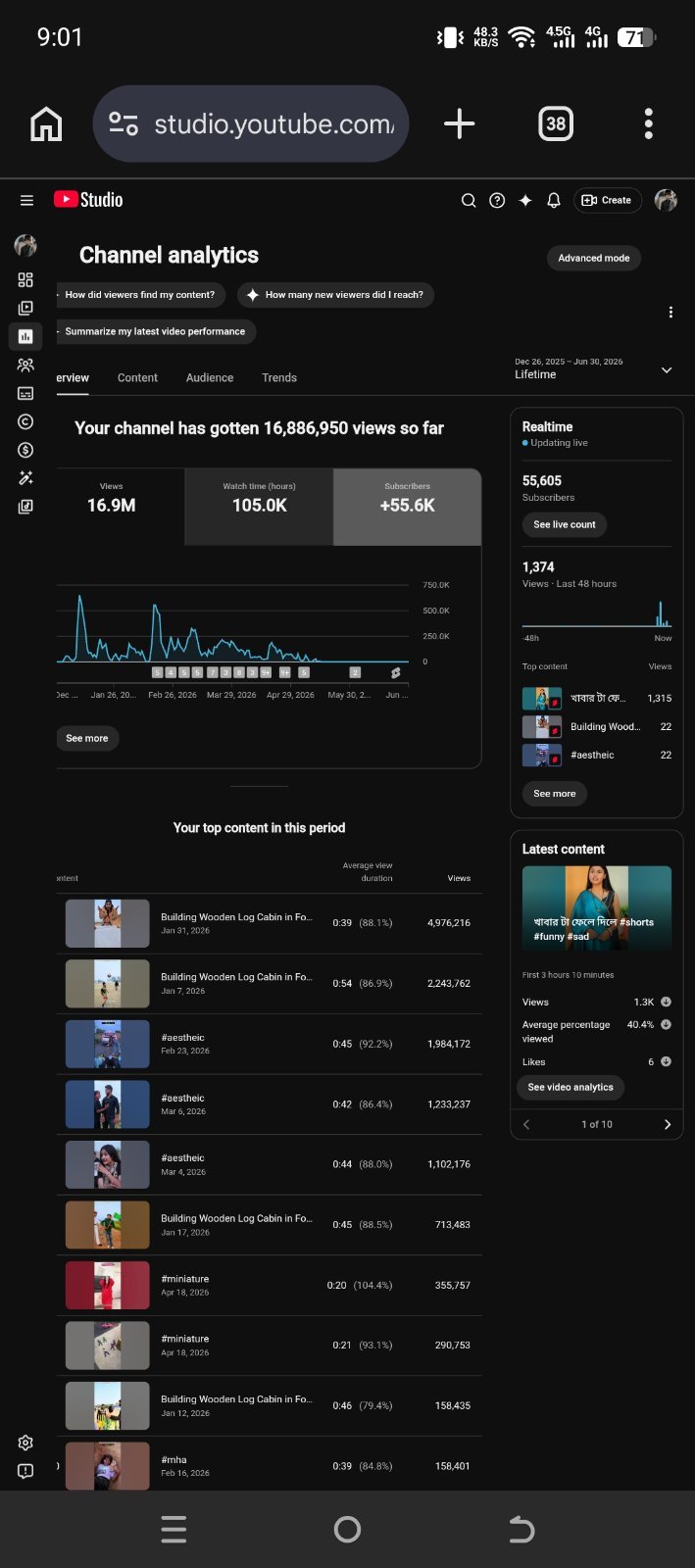Open search in the Studio header
Image resolution: width=695 pixels, height=1568 pixels.
[x=469, y=200]
